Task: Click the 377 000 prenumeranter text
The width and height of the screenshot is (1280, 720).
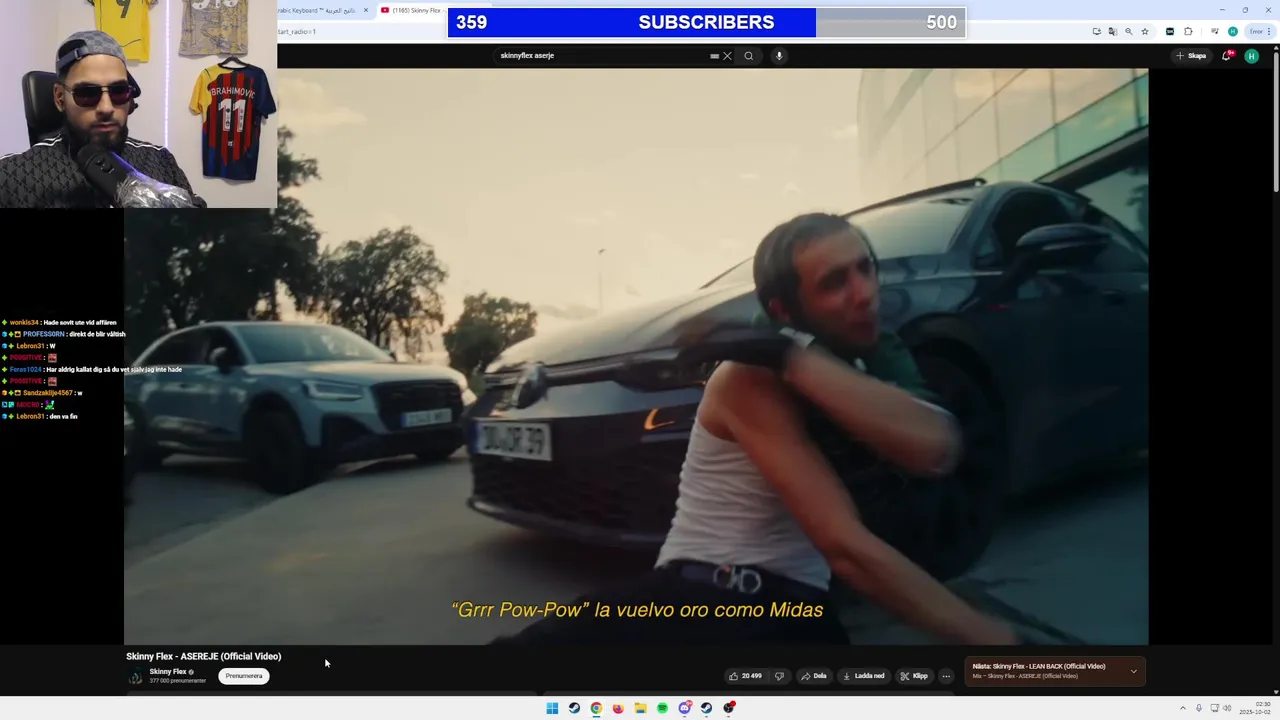Action: pos(178,681)
